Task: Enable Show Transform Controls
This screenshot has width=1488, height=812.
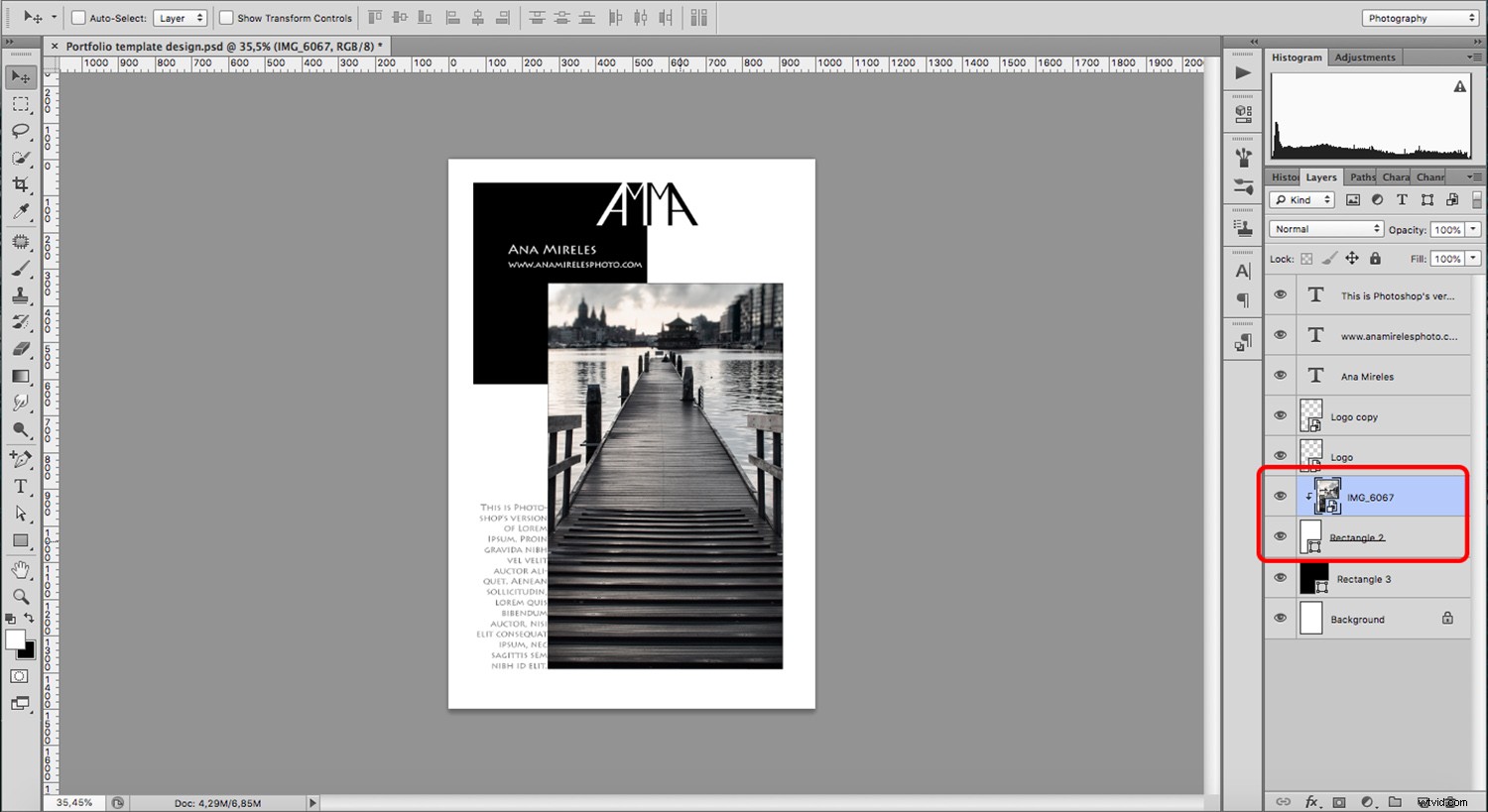Action: [226, 17]
